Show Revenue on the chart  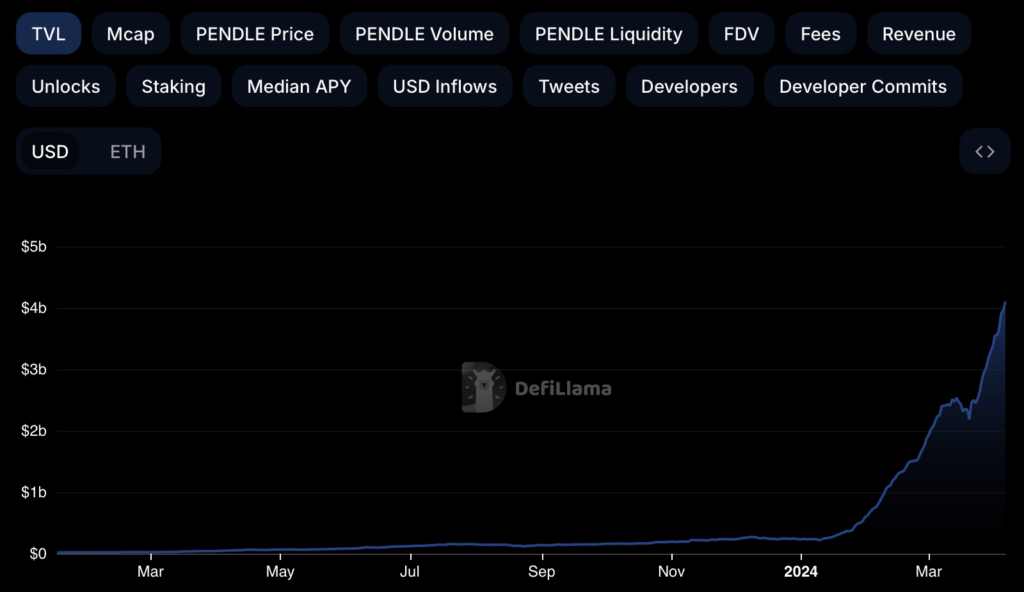coord(918,34)
